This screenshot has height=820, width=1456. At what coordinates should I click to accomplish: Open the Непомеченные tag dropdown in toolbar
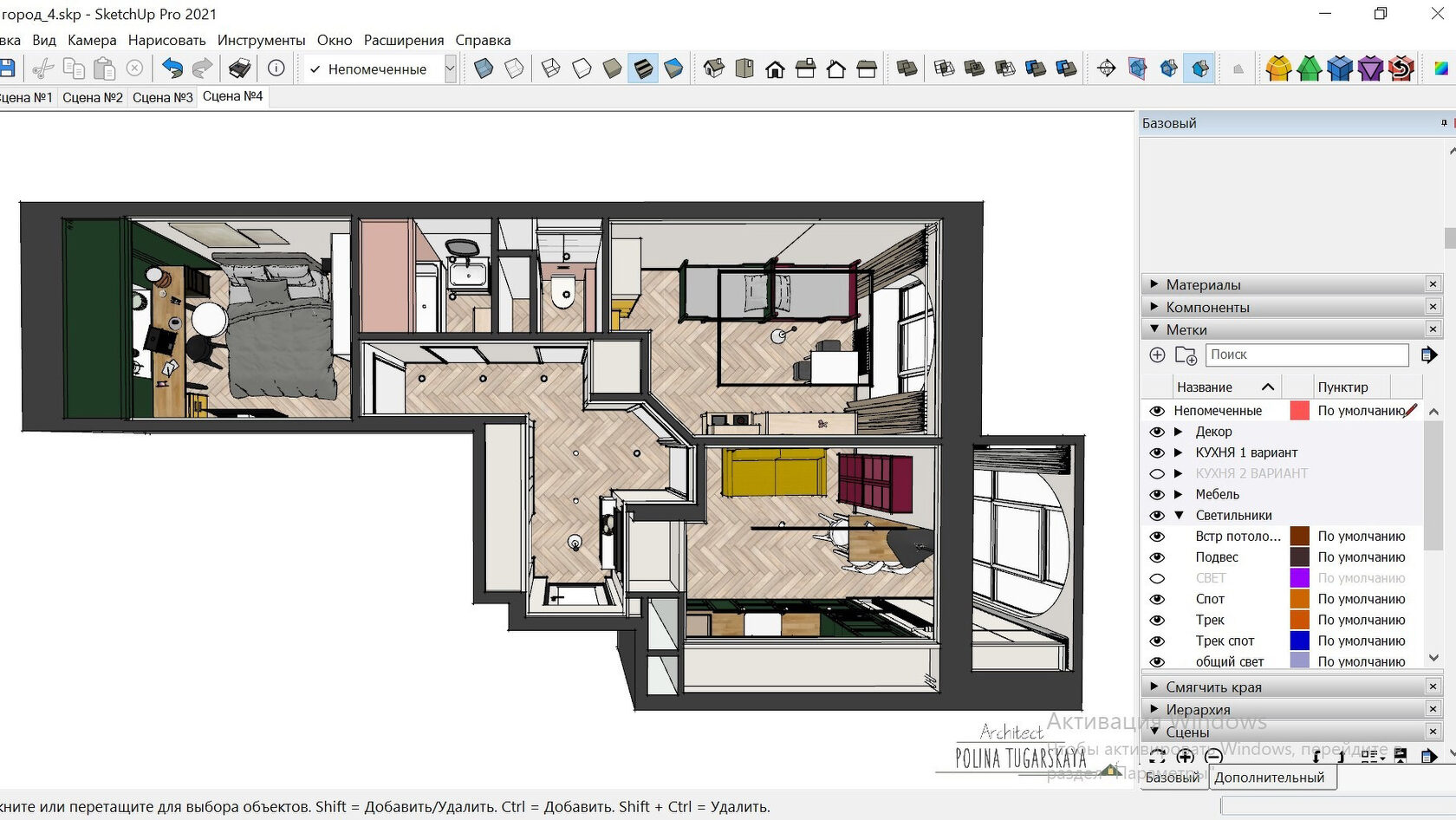(450, 68)
